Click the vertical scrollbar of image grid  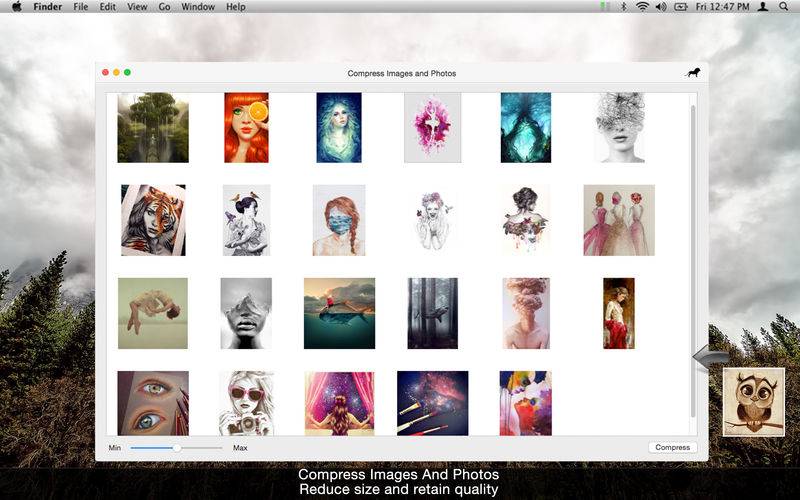tap(693, 260)
